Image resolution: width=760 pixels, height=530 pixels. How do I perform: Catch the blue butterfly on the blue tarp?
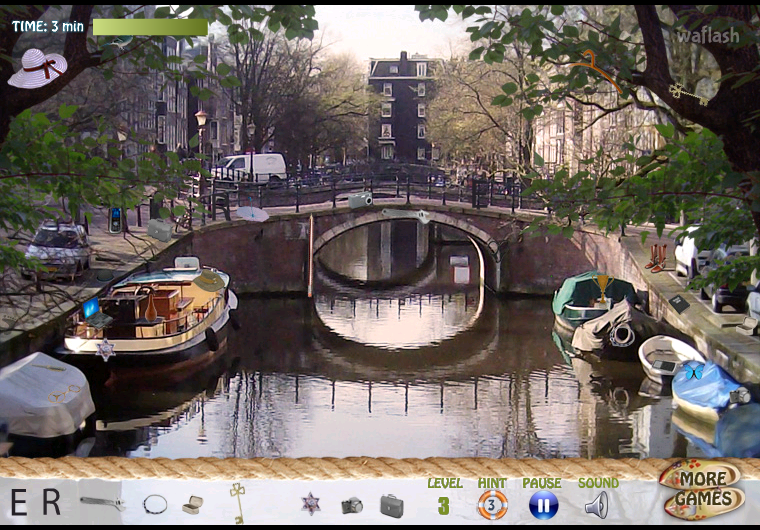694,371
